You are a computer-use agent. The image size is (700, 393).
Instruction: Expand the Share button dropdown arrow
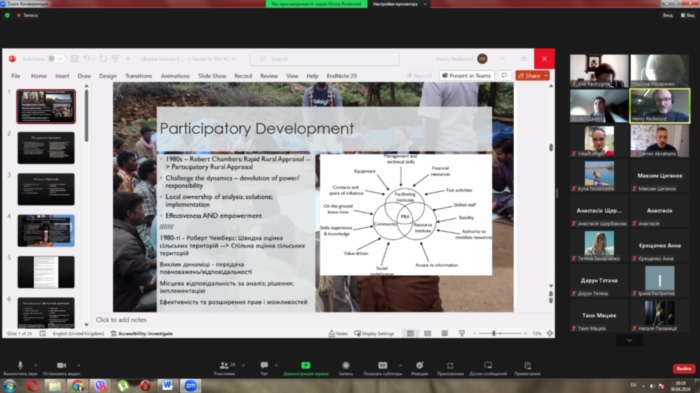[546, 76]
